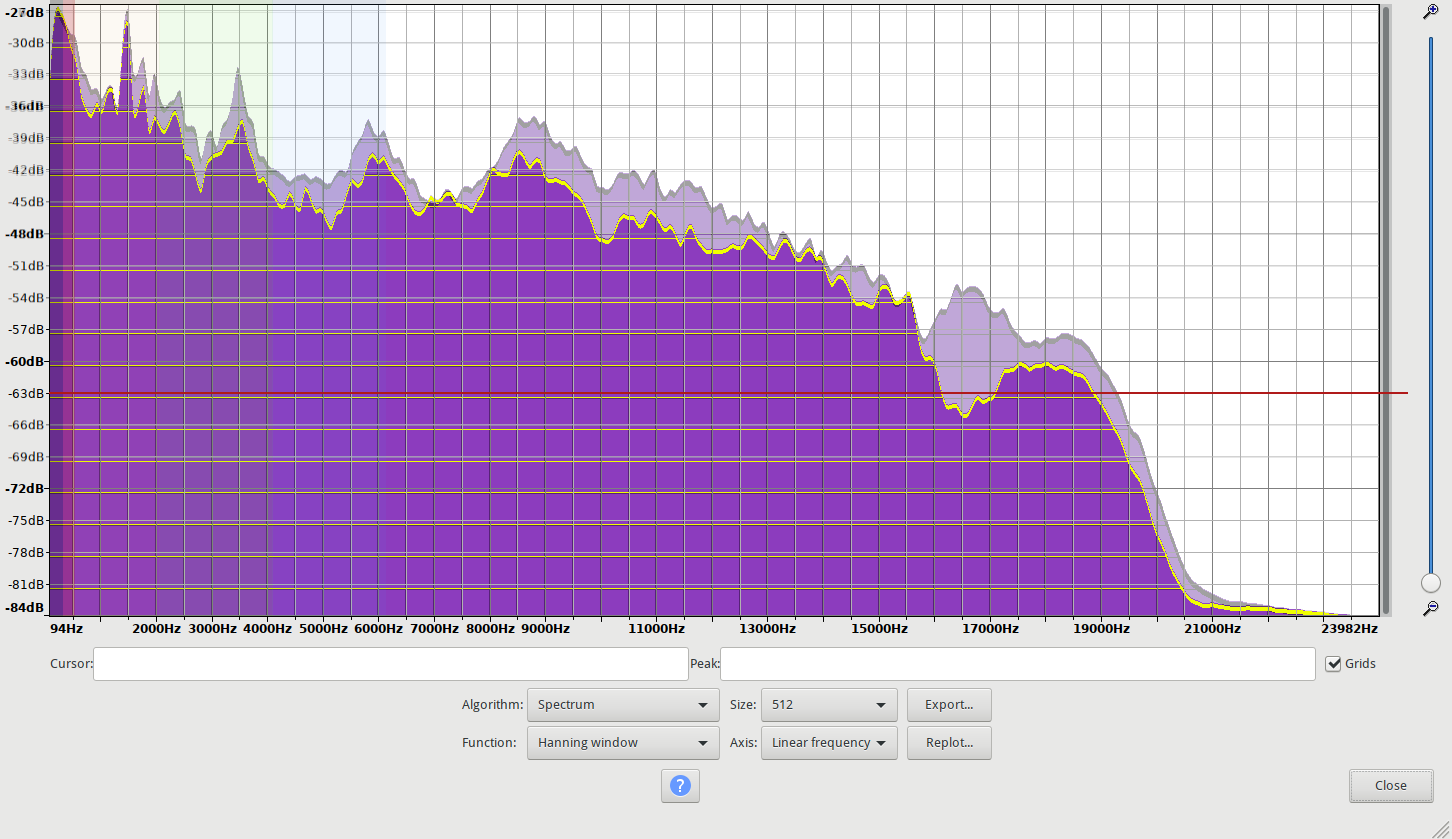The width and height of the screenshot is (1452, 839).
Task: Click the 11000Hz label on the frequency axis
Action: 657,629
